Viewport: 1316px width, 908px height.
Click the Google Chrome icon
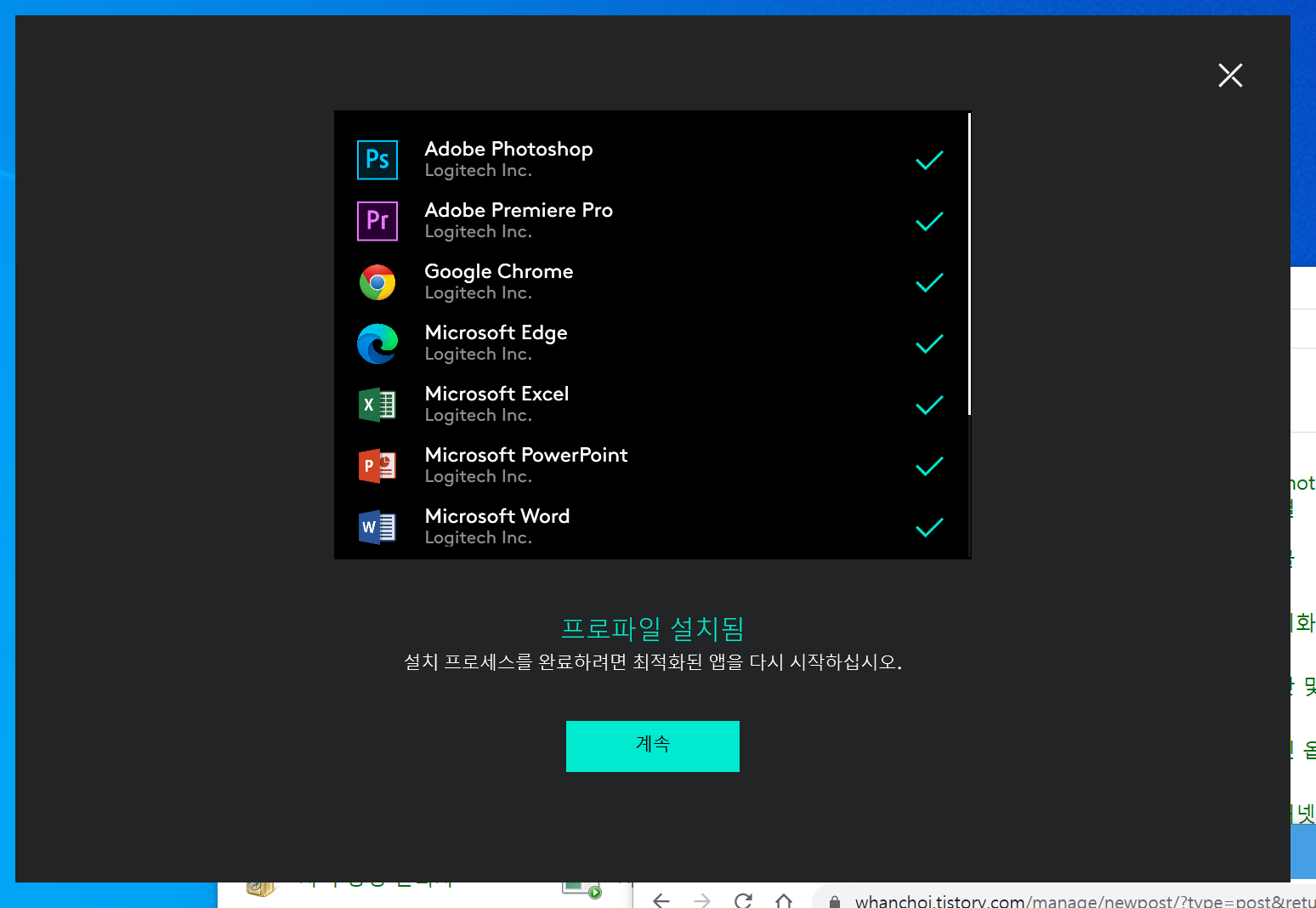pos(377,282)
